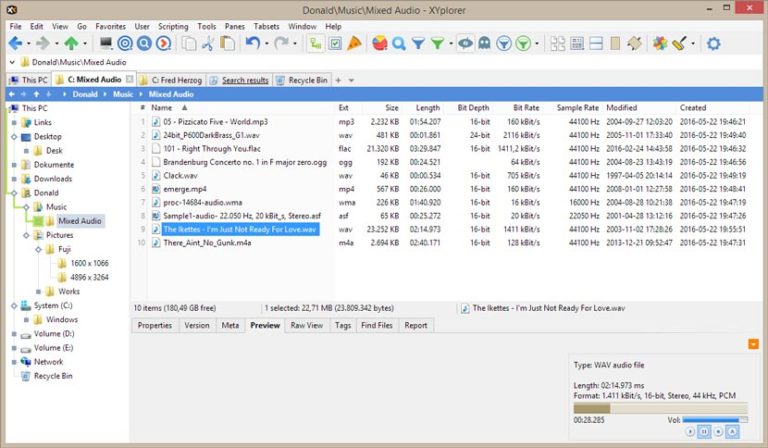
Task: Open configuration via blue gear icon
Action: click(x=714, y=44)
